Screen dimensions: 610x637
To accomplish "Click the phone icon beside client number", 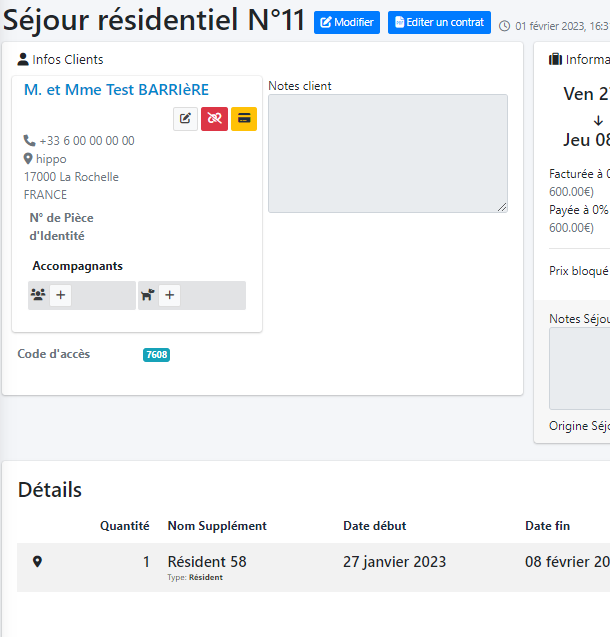I will tap(29, 141).
